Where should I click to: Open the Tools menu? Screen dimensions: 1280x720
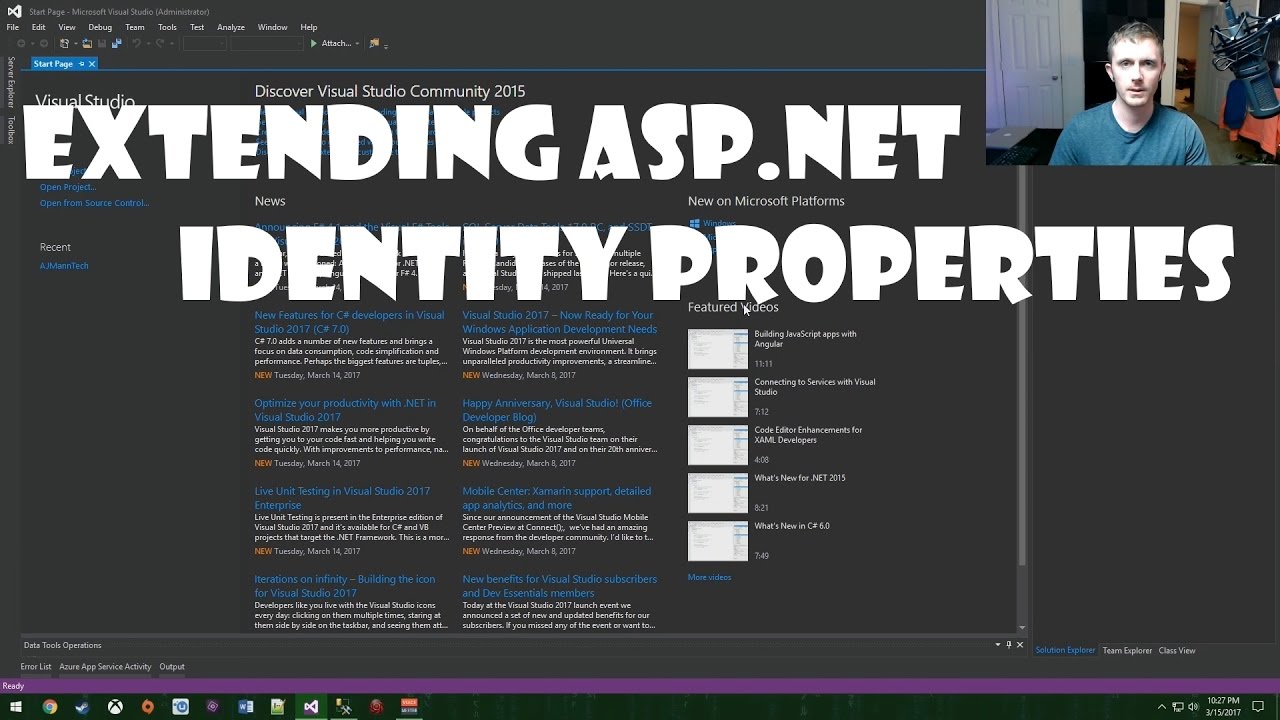click(x=167, y=27)
